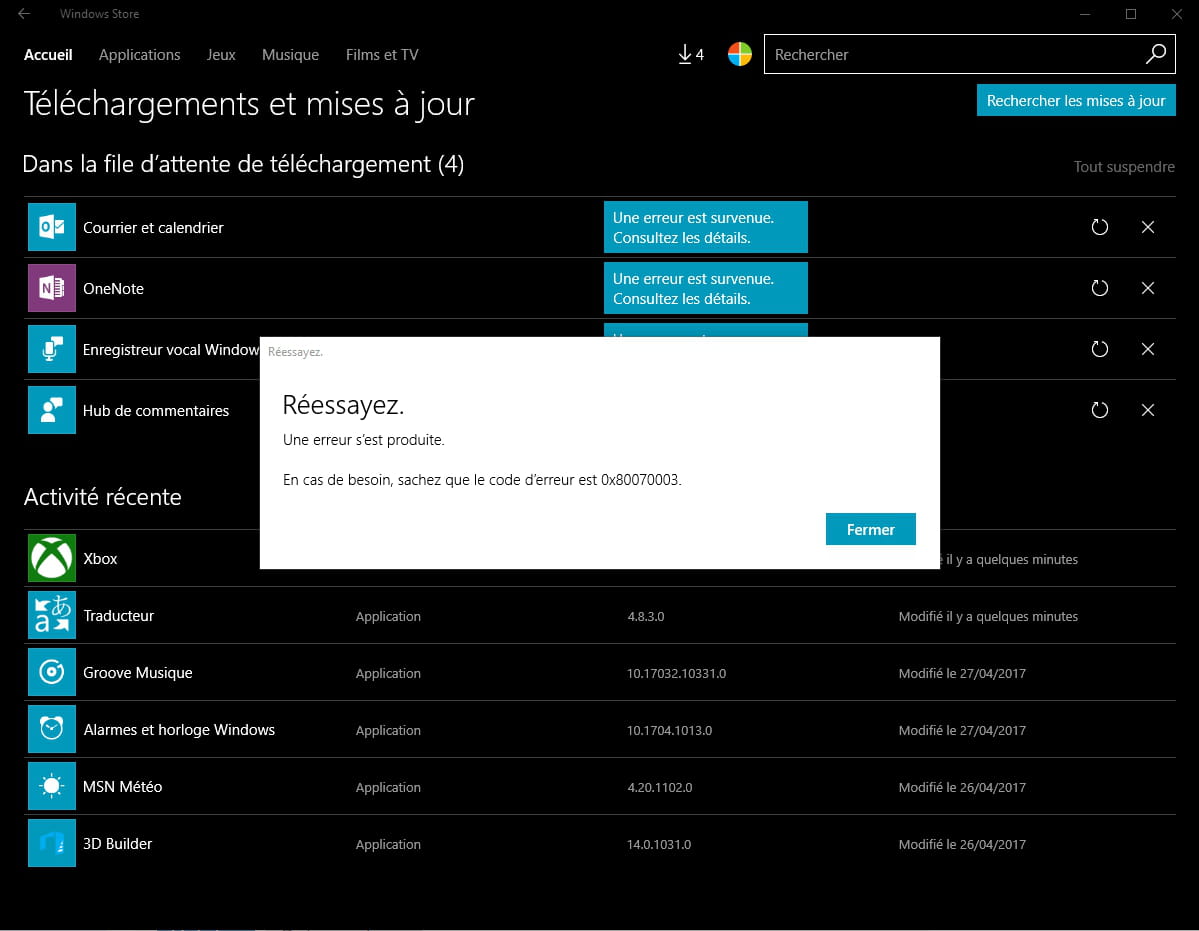
Task: Click the search magnifier icon
Action: click(x=1155, y=54)
